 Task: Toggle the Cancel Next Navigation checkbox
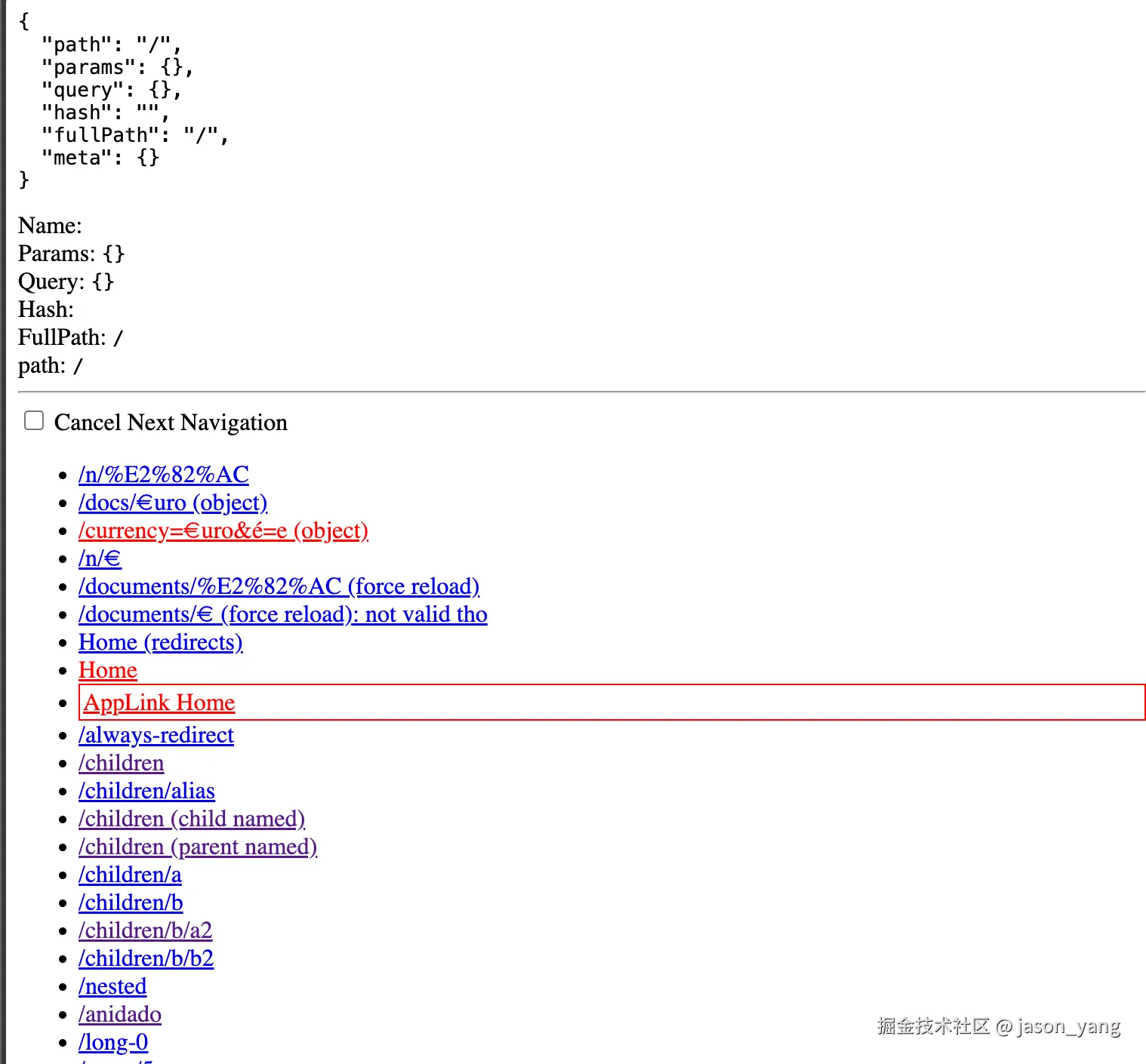(x=34, y=420)
